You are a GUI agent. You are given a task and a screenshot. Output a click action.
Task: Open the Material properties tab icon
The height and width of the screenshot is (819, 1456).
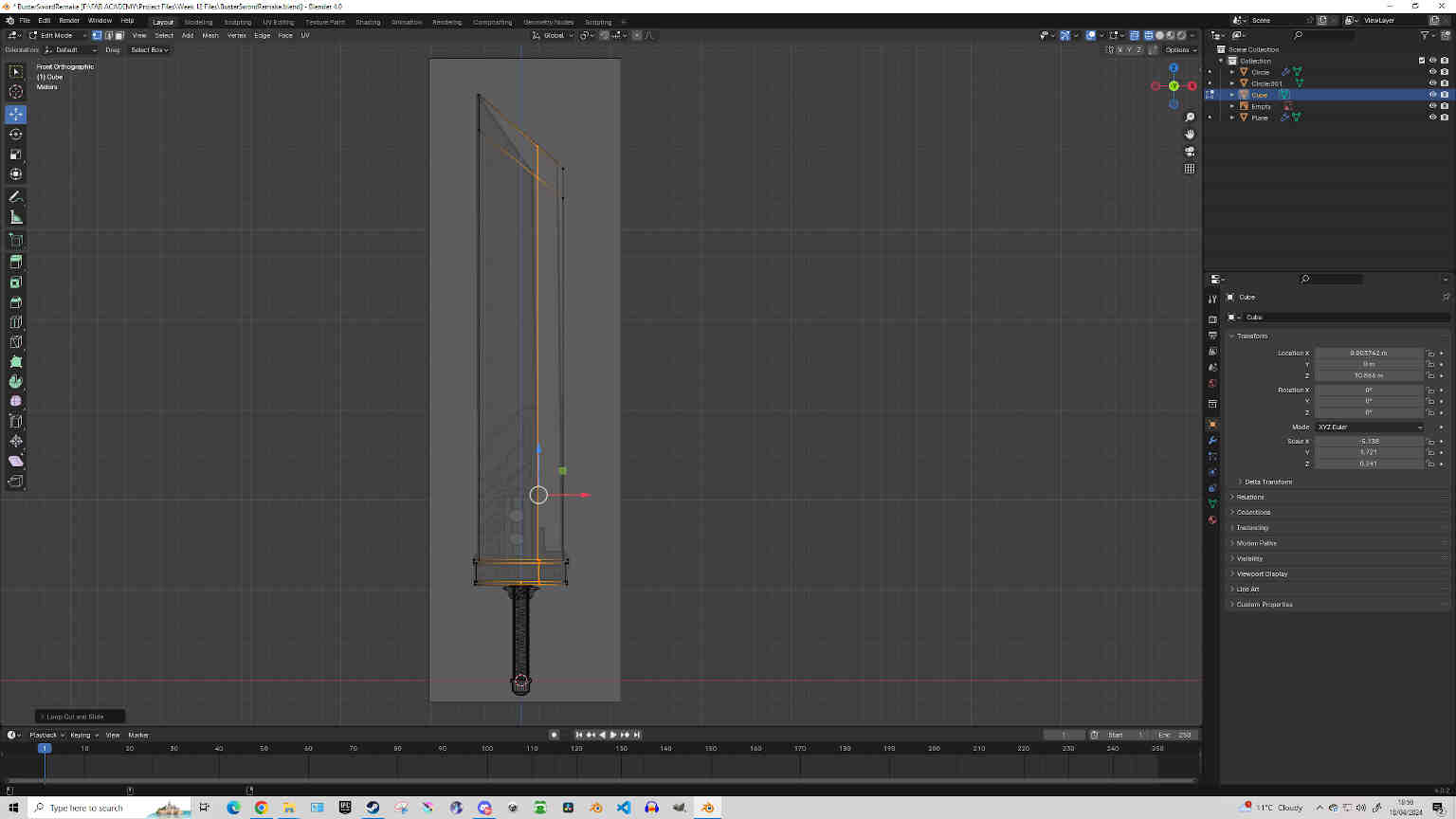[1212, 519]
